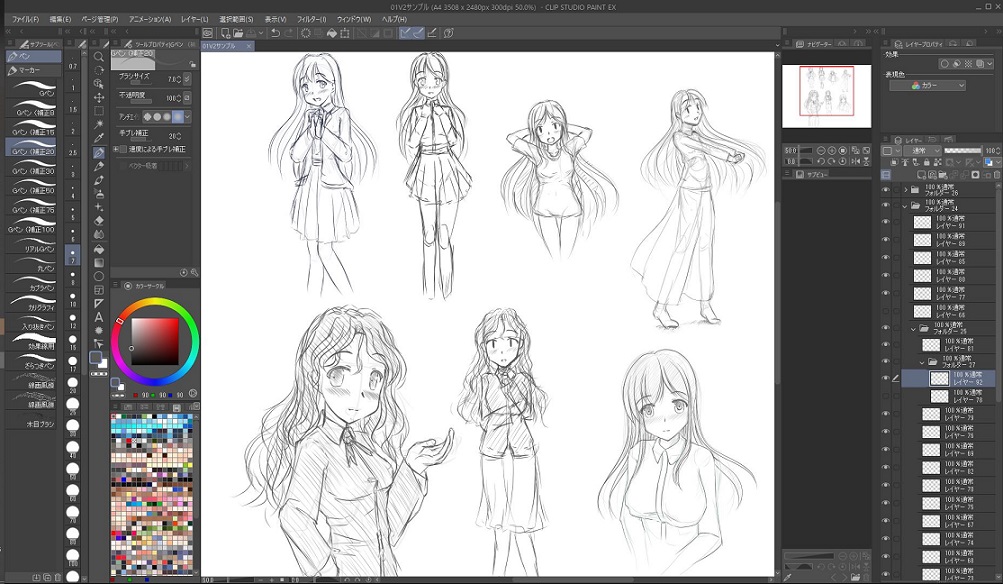
Task: Select the Pen tool in the toolbox
Action: pos(99,153)
